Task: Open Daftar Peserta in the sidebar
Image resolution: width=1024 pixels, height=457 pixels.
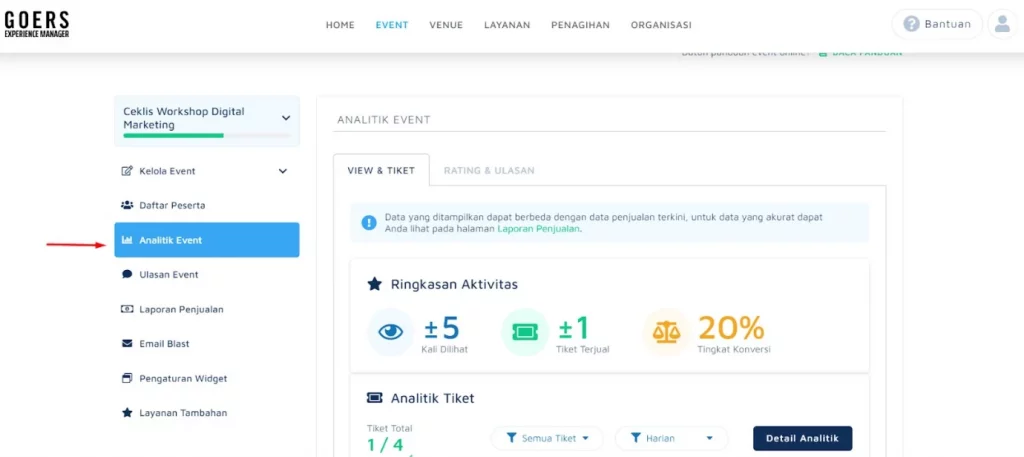Action: coord(207,205)
